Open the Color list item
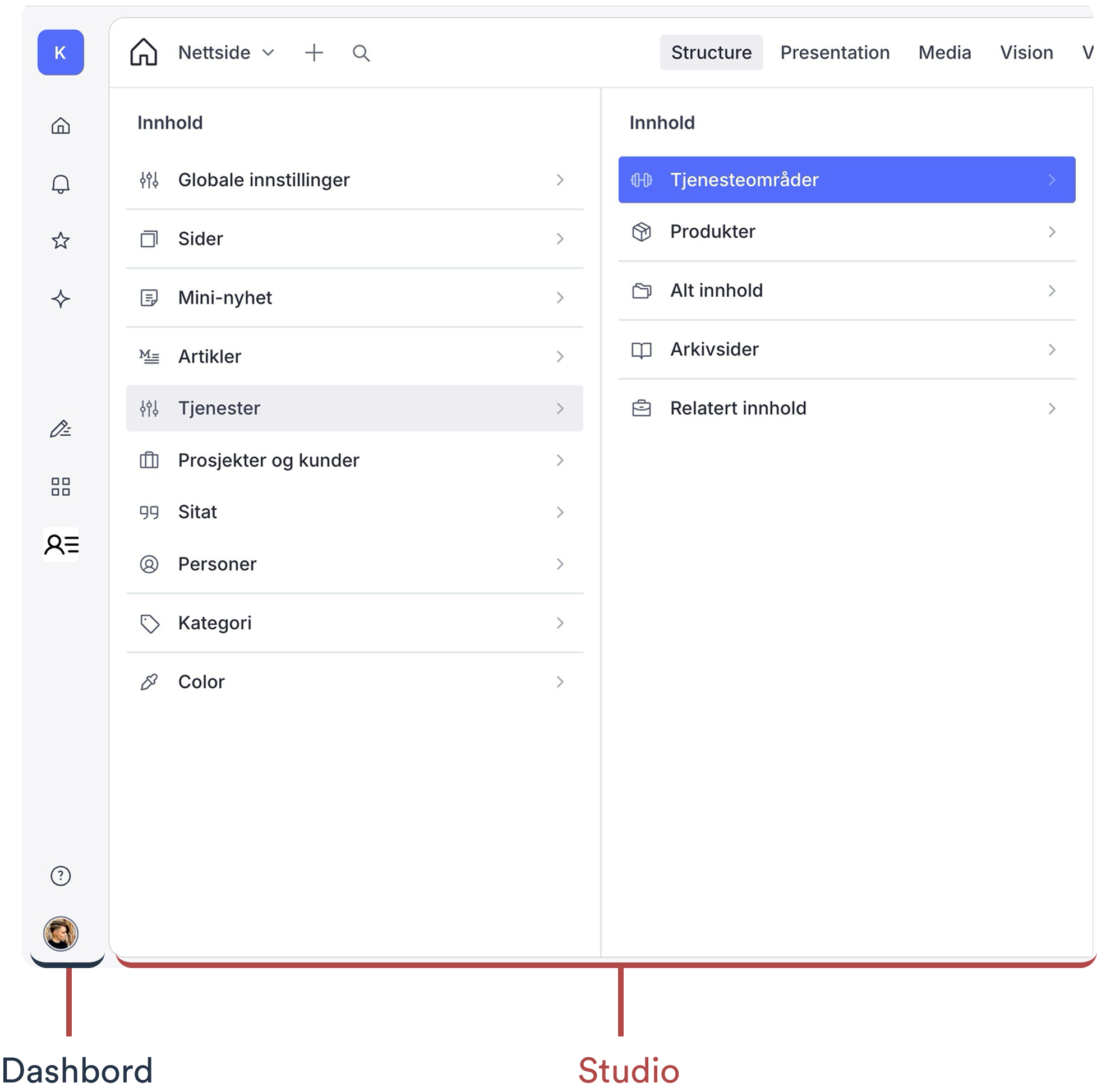The image size is (1097, 1092). point(354,681)
